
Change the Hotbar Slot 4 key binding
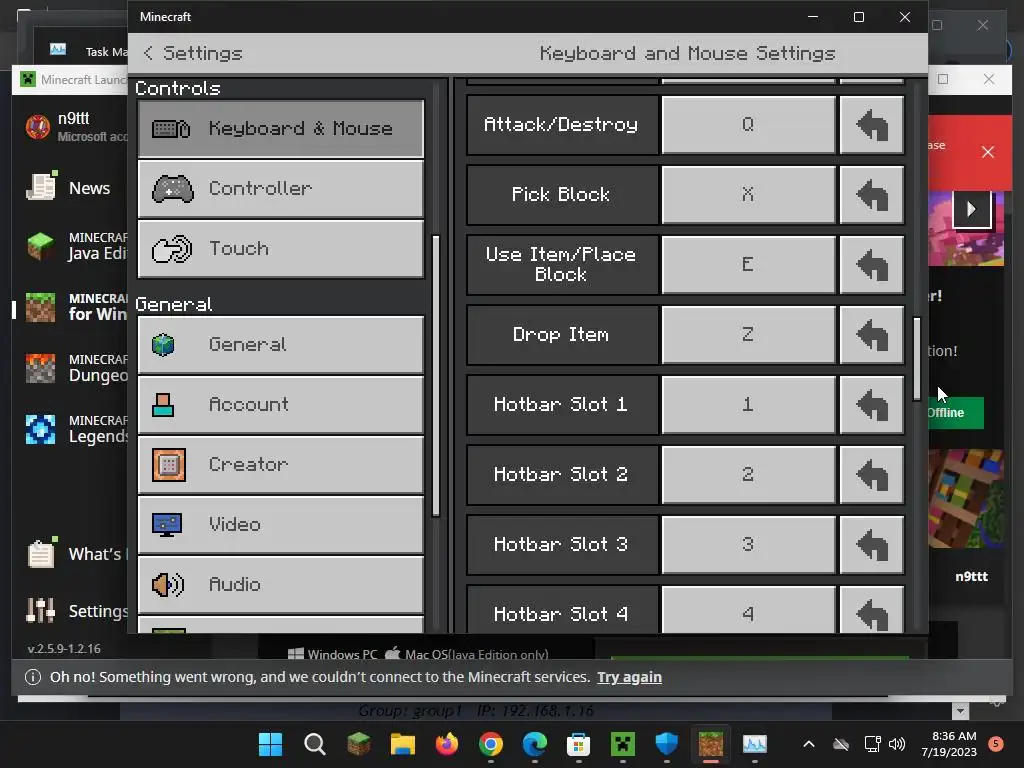point(748,610)
